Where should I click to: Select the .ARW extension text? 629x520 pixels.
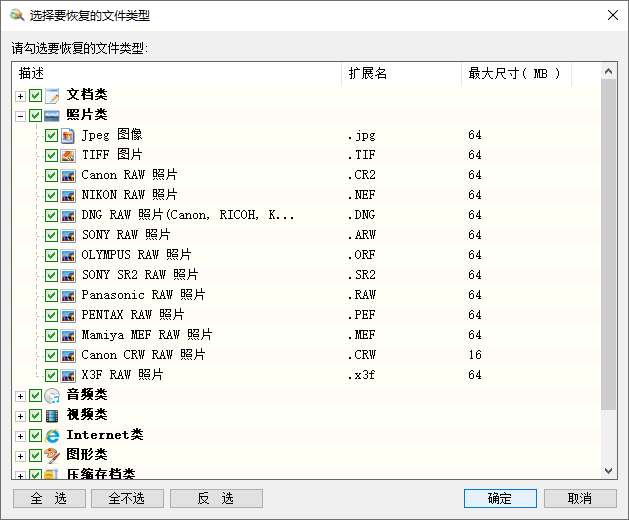point(362,235)
